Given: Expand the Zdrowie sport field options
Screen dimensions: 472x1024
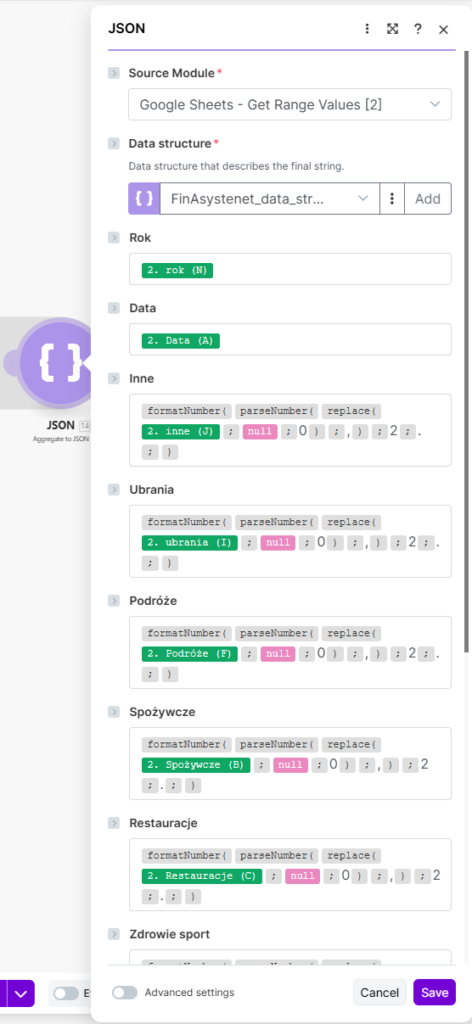Looking at the screenshot, I should [x=114, y=934].
